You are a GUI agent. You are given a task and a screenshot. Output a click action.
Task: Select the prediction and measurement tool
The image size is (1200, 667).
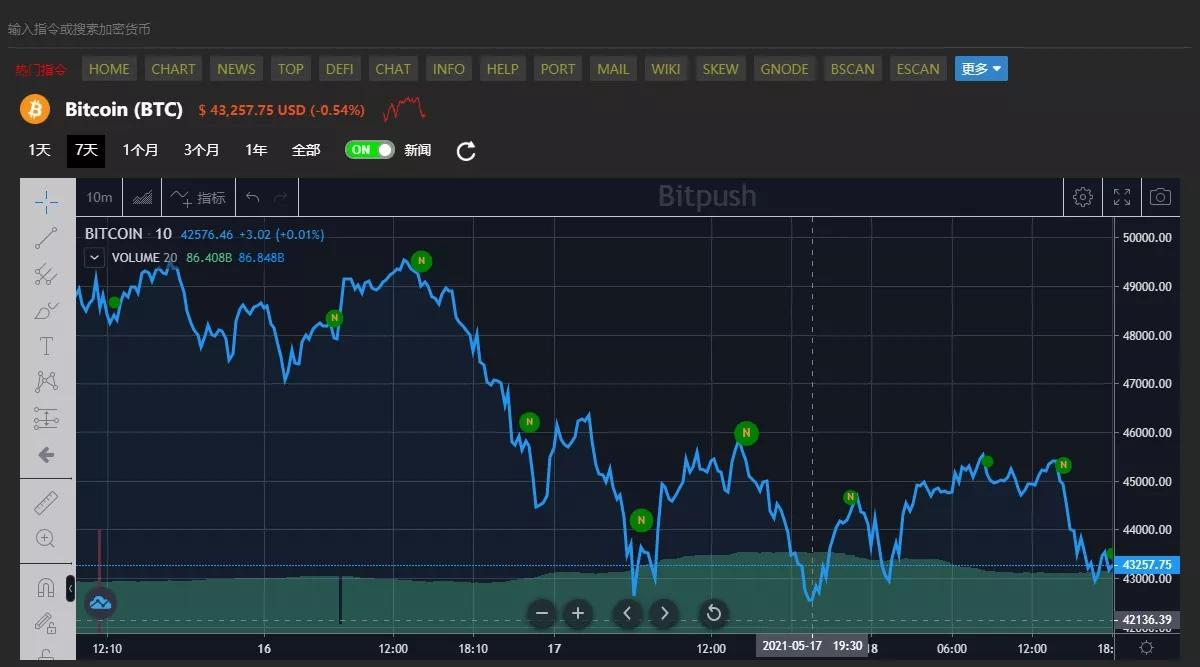tap(46, 419)
